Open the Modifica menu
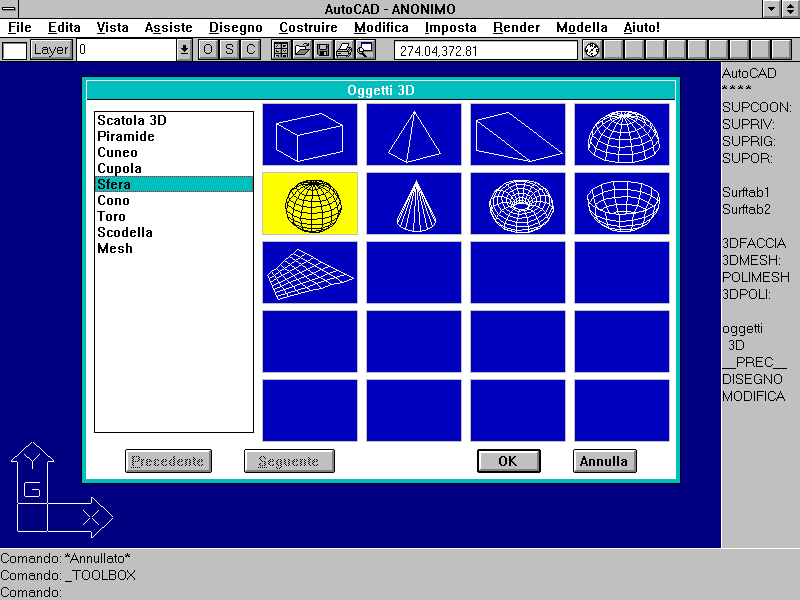Viewport: 800px width, 600px height. point(381,28)
